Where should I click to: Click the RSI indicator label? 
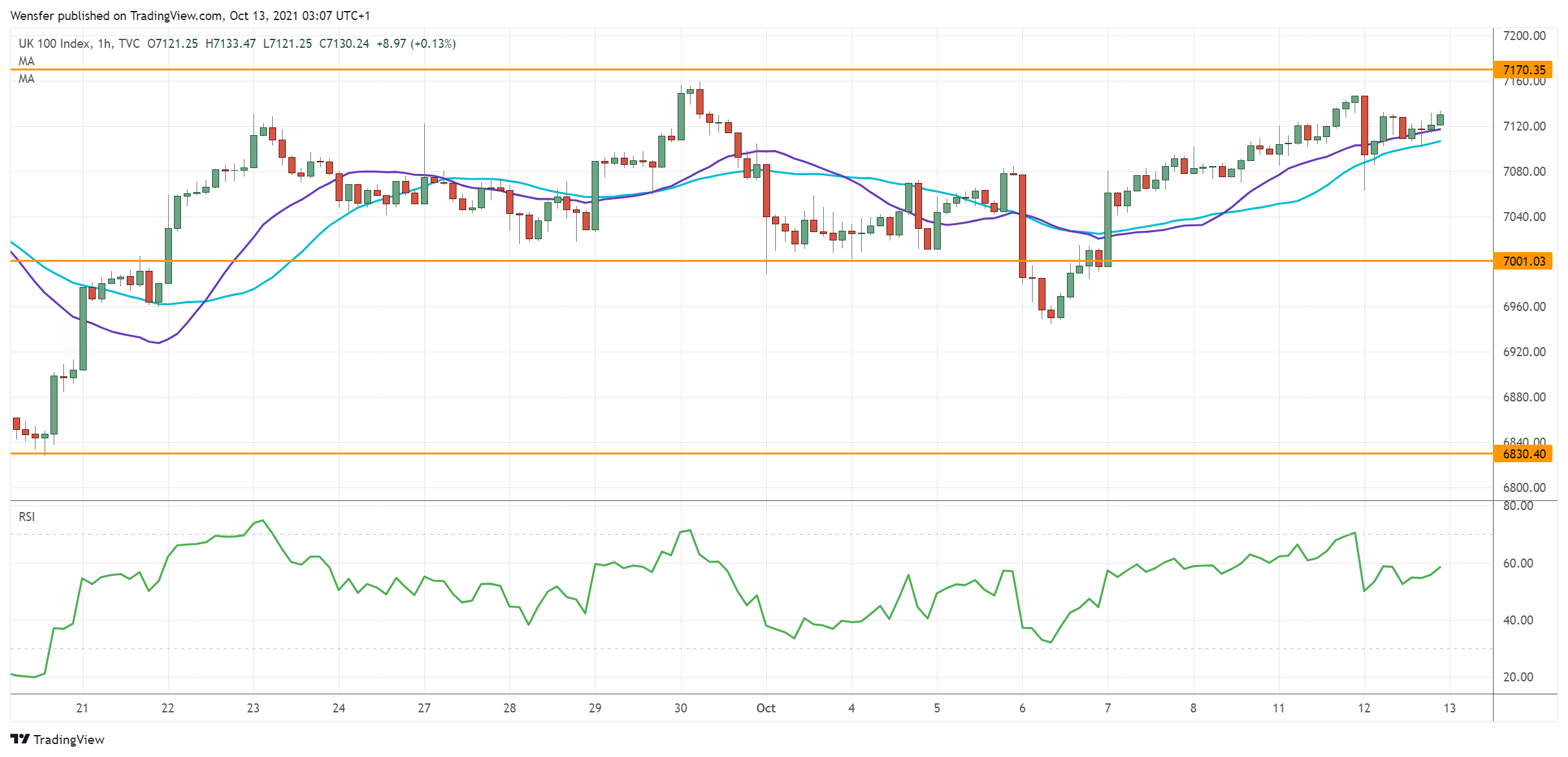click(x=27, y=517)
